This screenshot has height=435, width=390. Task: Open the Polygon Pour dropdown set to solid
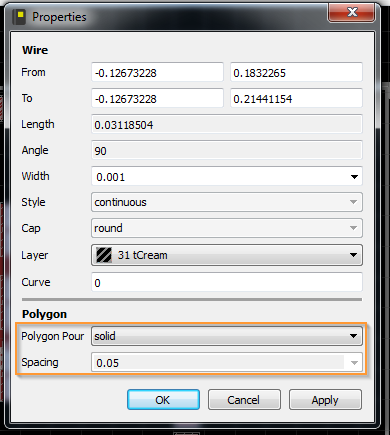click(227, 336)
